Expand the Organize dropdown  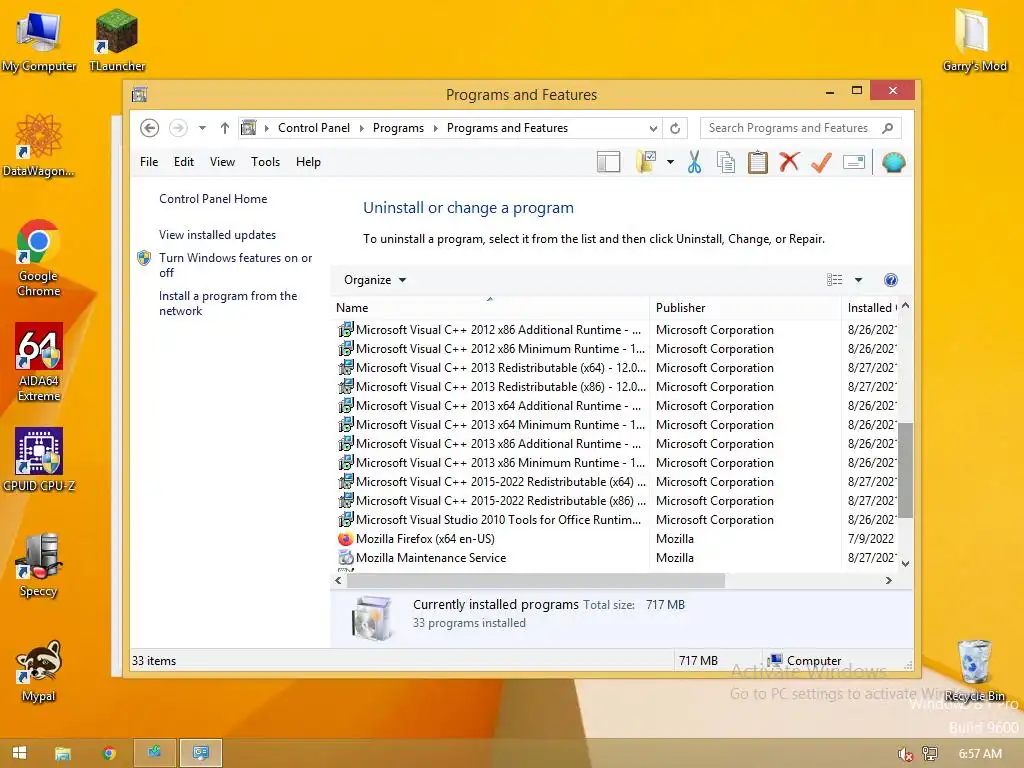point(375,280)
